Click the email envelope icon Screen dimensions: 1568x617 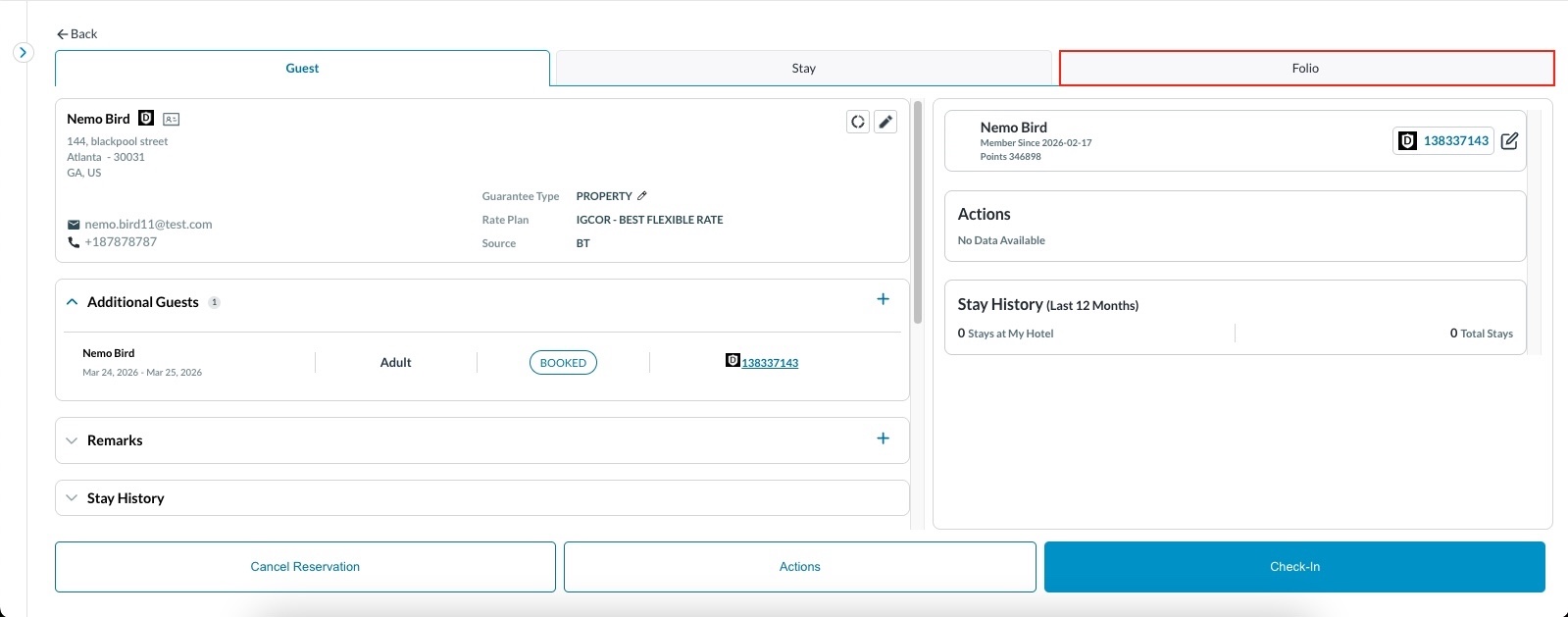click(74, 225)
